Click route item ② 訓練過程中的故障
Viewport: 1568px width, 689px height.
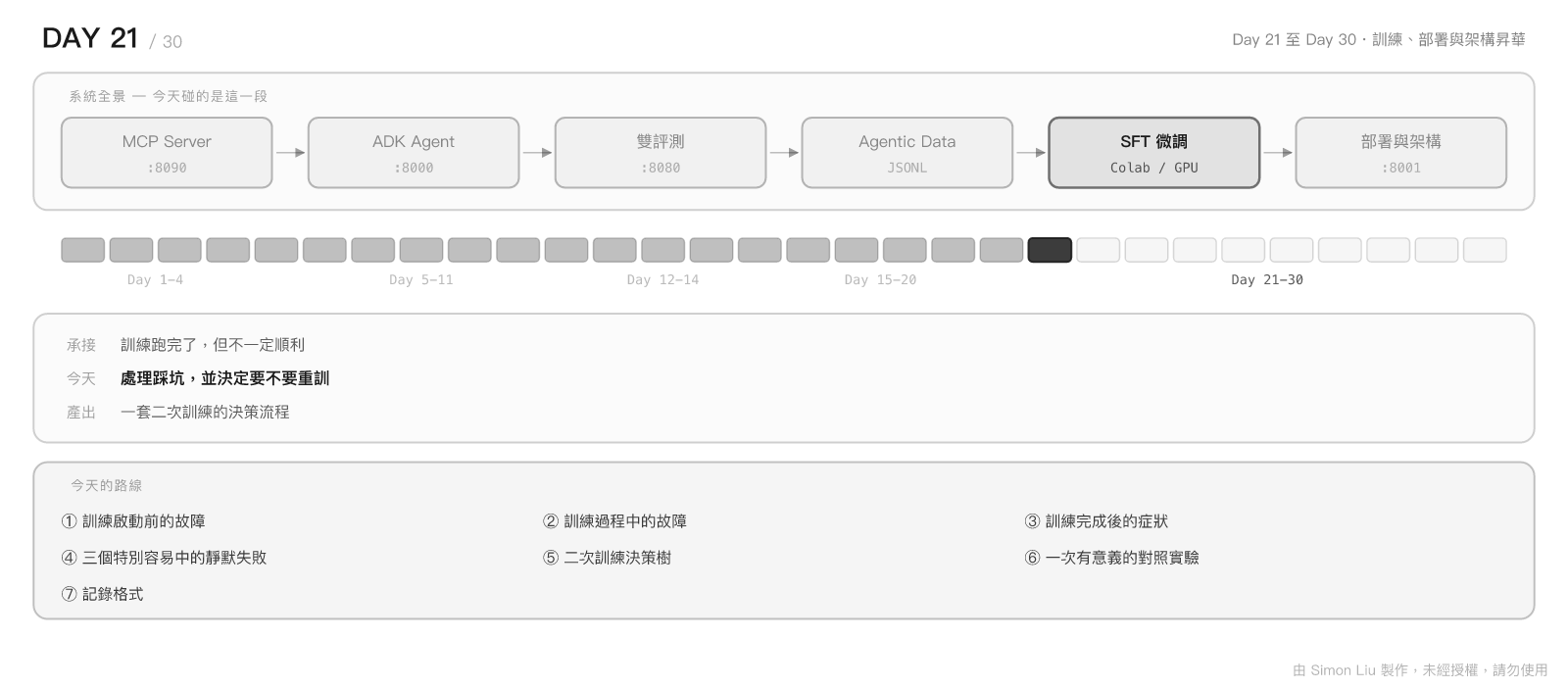click(614, 521)
